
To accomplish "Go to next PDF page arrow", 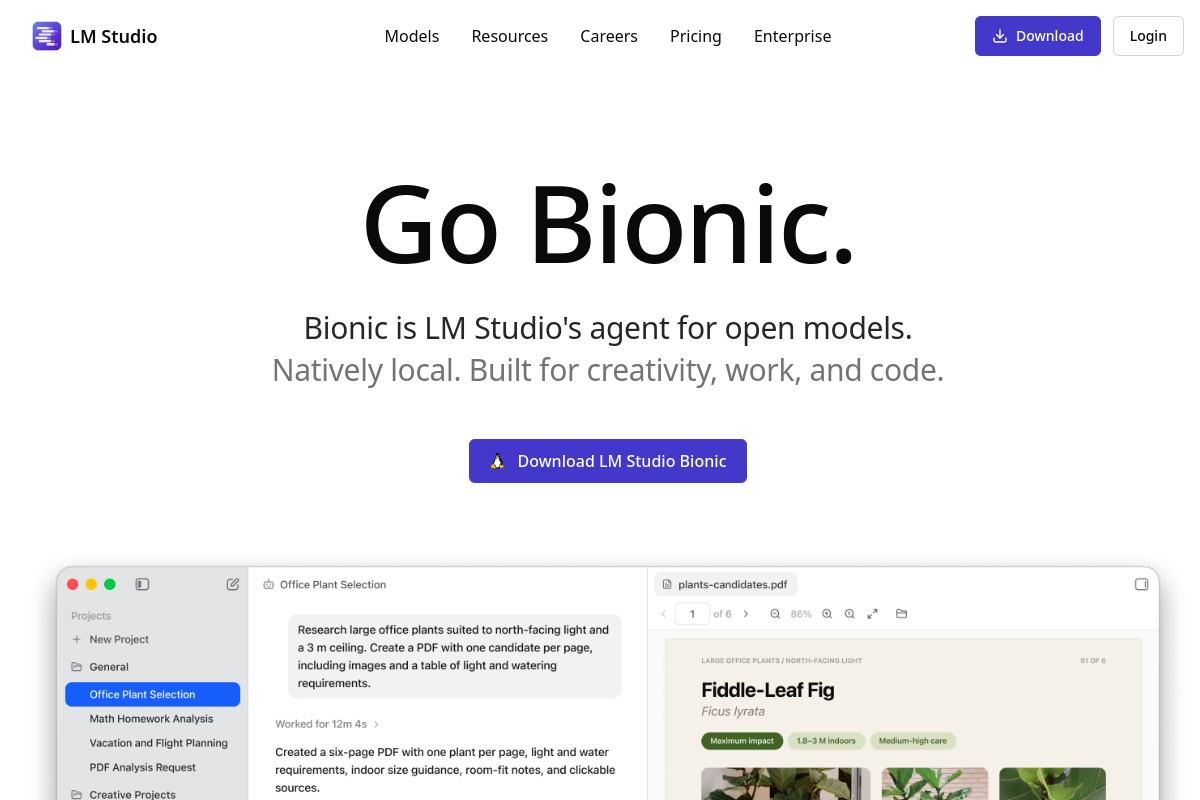I will click(746, 614).
